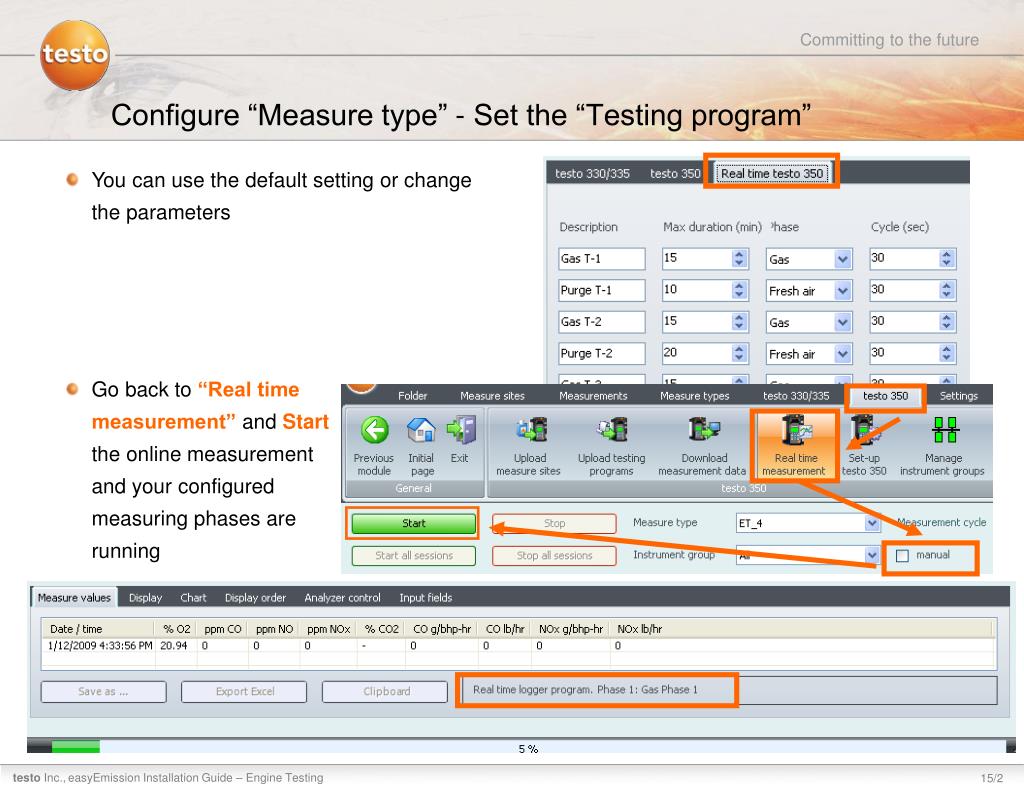1024x791 pixels.
Task: Click the Download measurement data icon
Action: tap(704, 430)
